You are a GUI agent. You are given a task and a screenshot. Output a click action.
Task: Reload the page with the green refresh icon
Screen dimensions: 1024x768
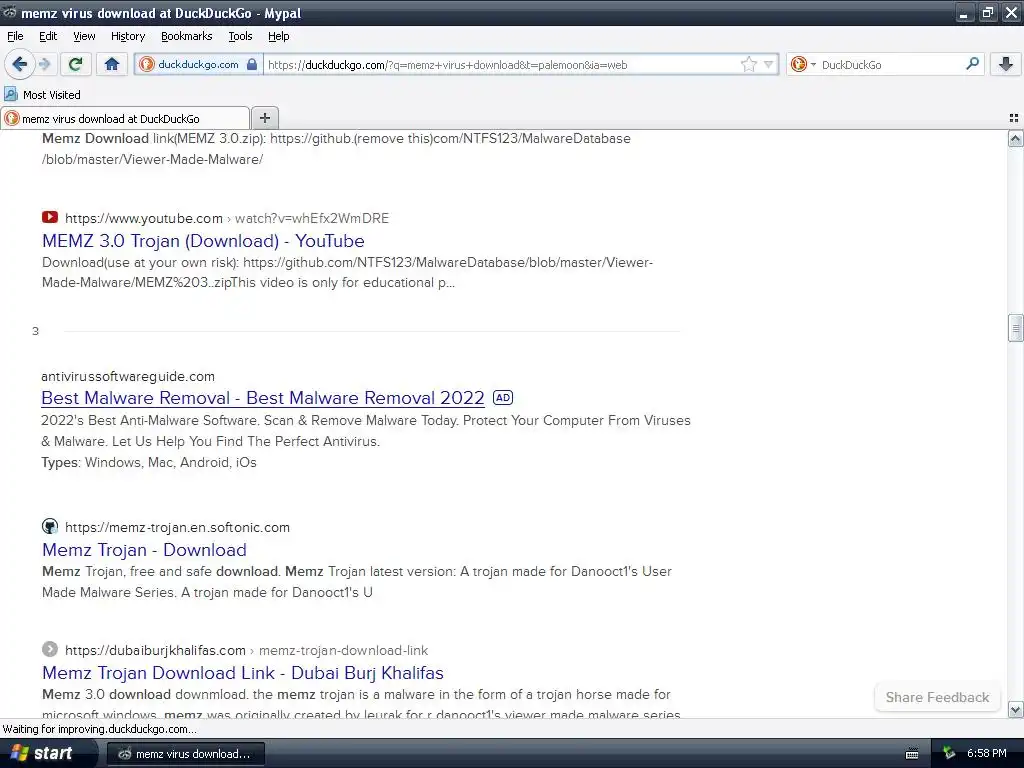tap(76, 64)
